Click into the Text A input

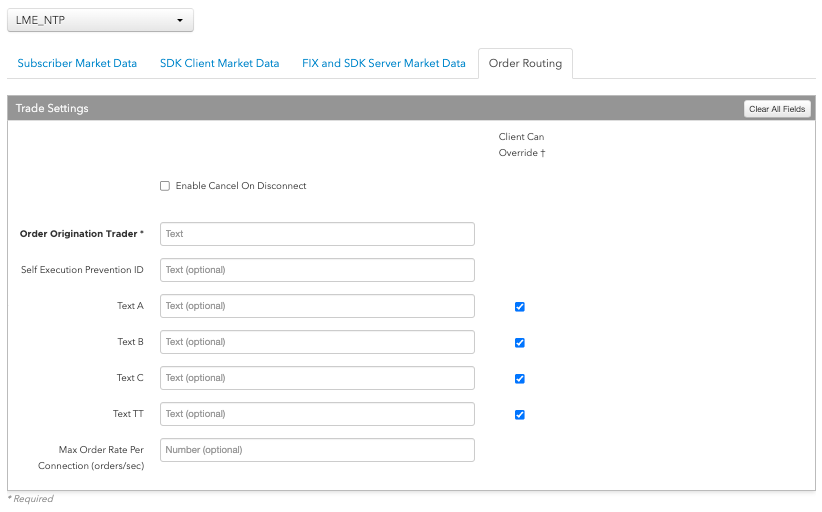click(x=317, y=306)
